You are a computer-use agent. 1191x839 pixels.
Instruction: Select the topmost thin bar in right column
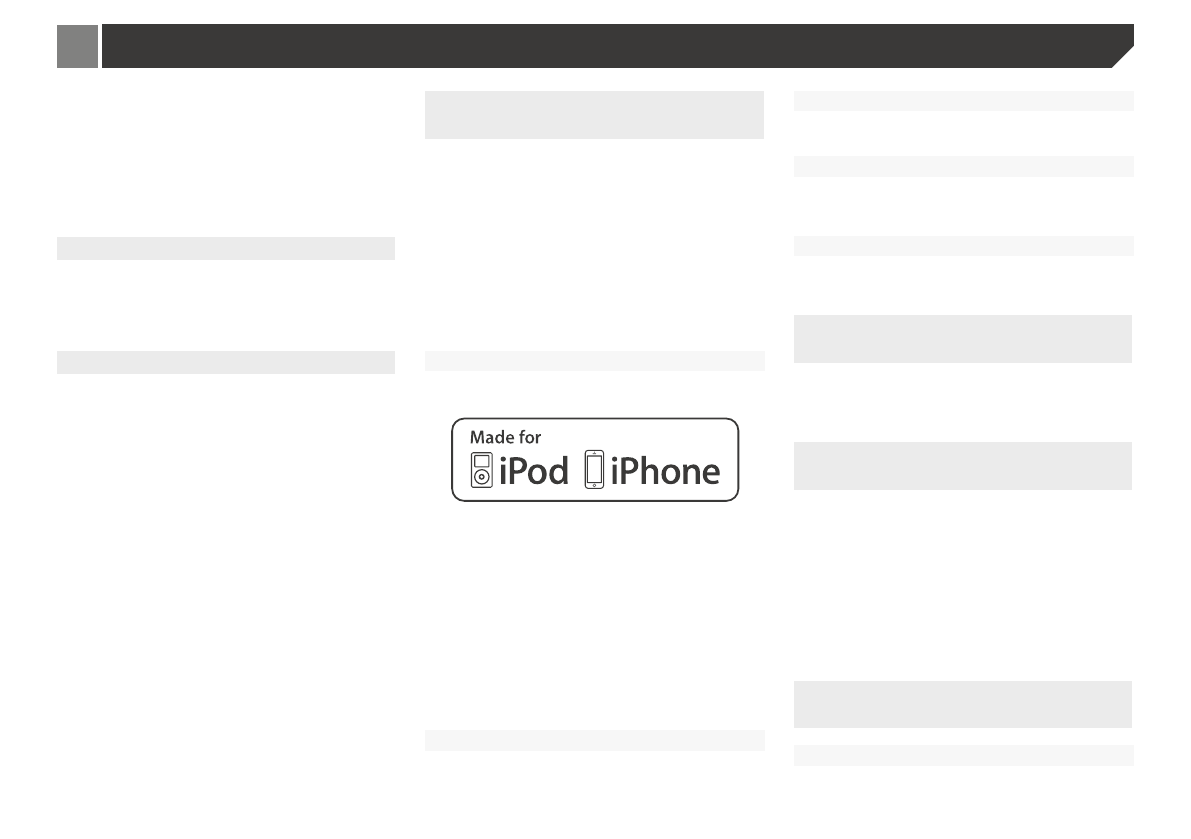coord(963,100)
